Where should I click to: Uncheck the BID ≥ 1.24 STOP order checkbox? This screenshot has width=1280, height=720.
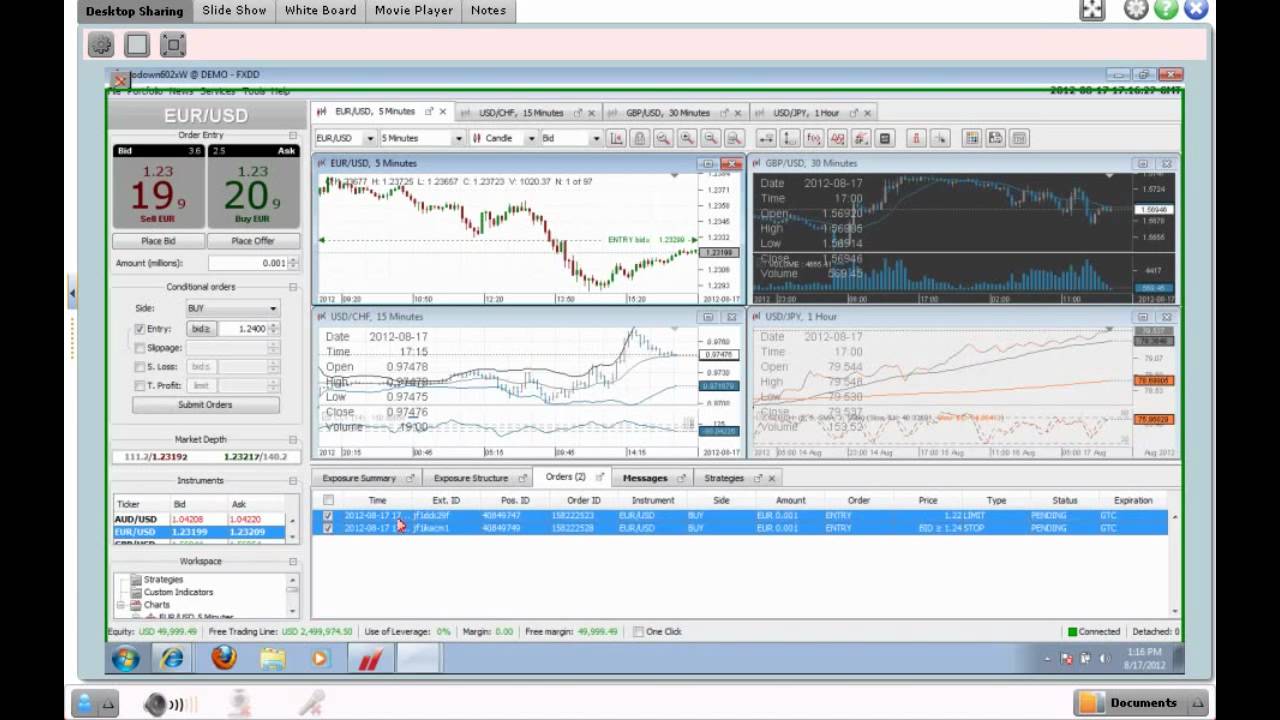(328, 528)
